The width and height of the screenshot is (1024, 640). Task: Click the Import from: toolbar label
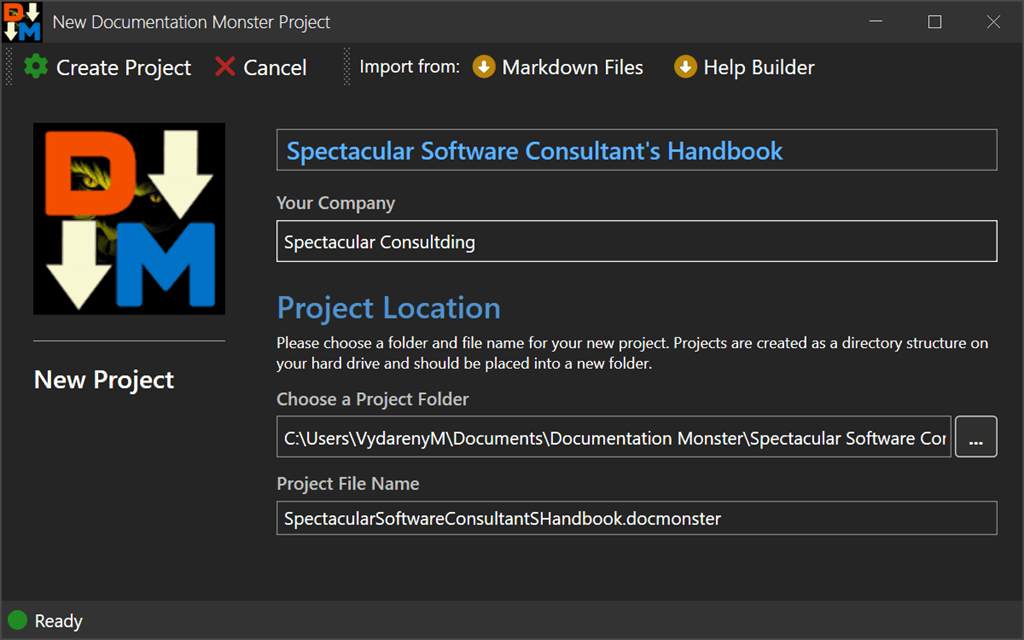pyautogui.click(x=409, y=67)
